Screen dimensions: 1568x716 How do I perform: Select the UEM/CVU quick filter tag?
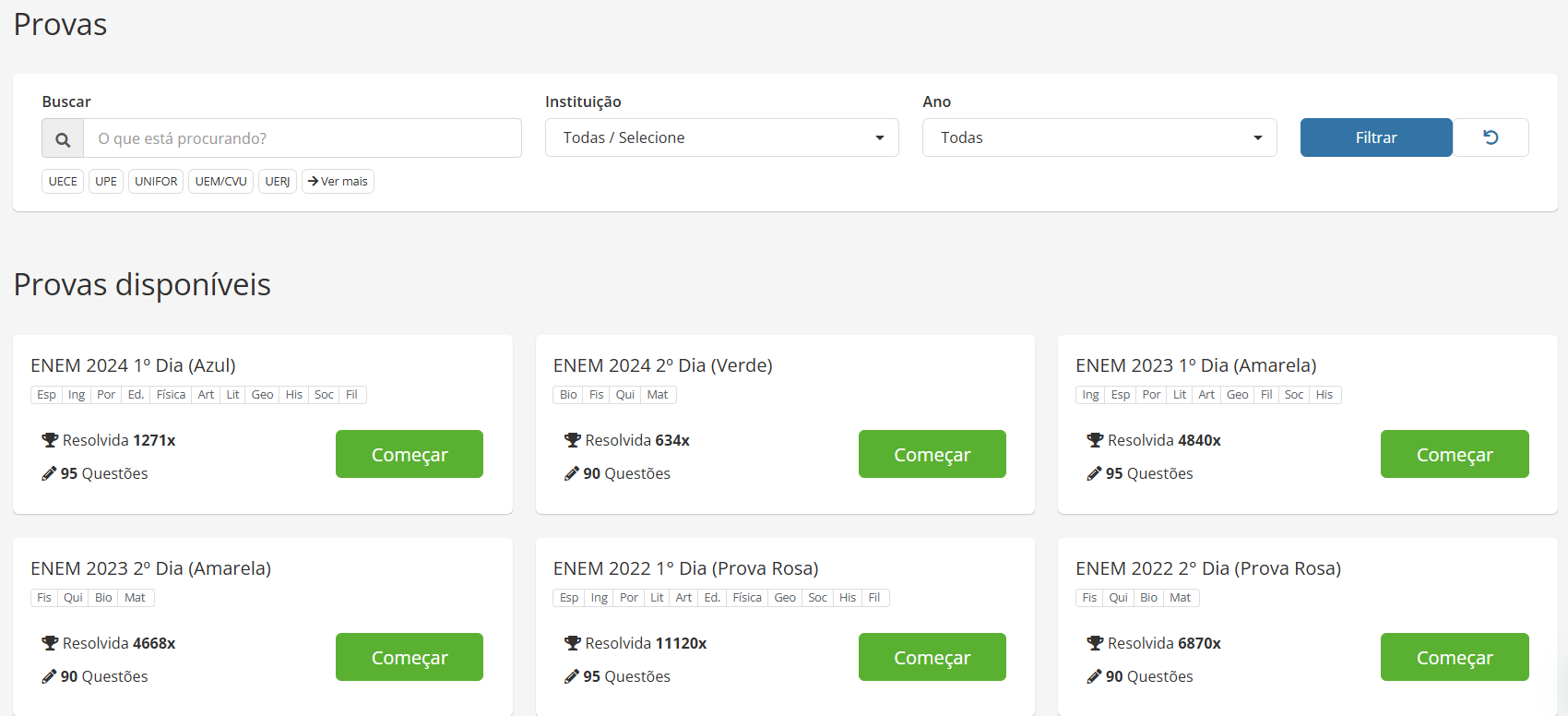pos(221,182)
